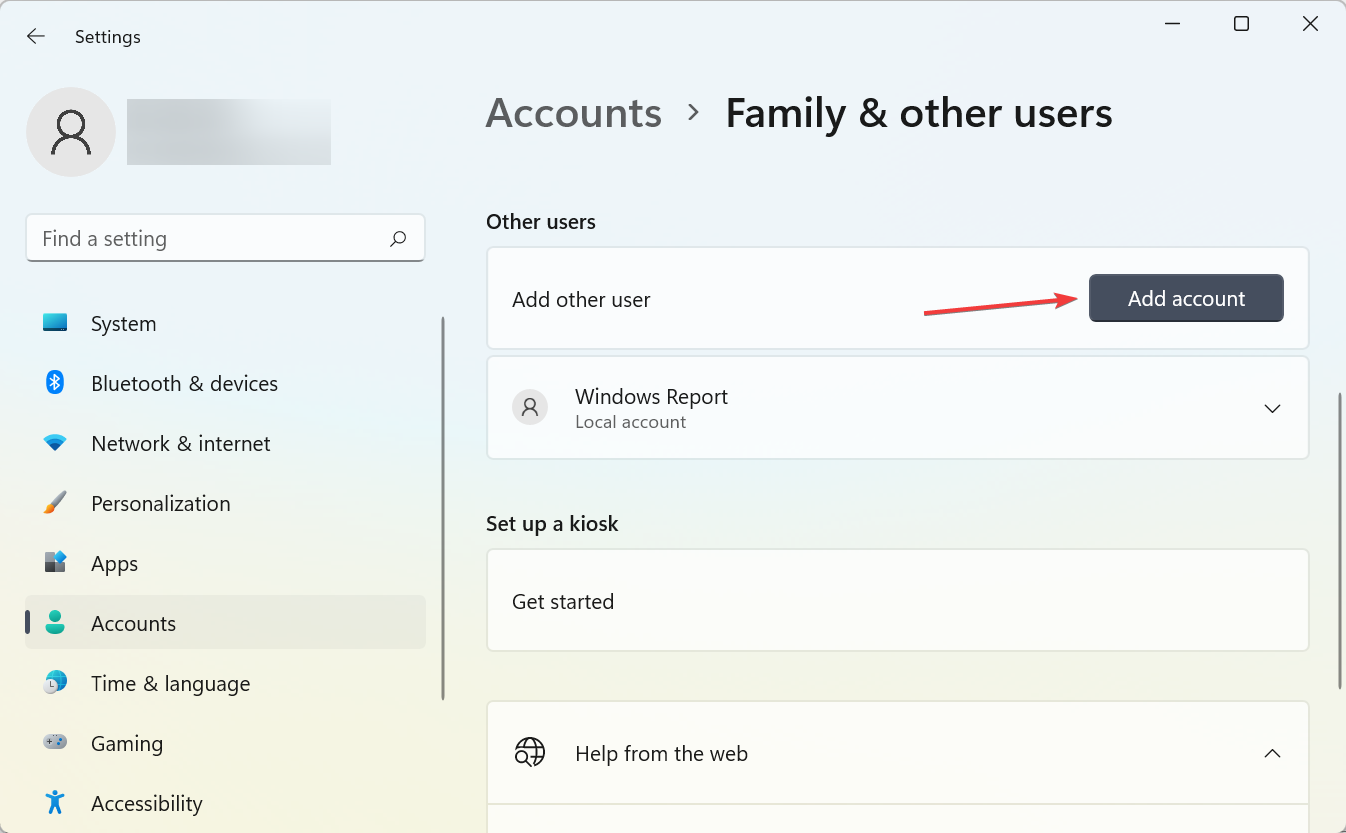Screen dimensions: 1346x833
Task: Minimize the Settings window
Action: pyautogui.click(x=1173, y=24)
